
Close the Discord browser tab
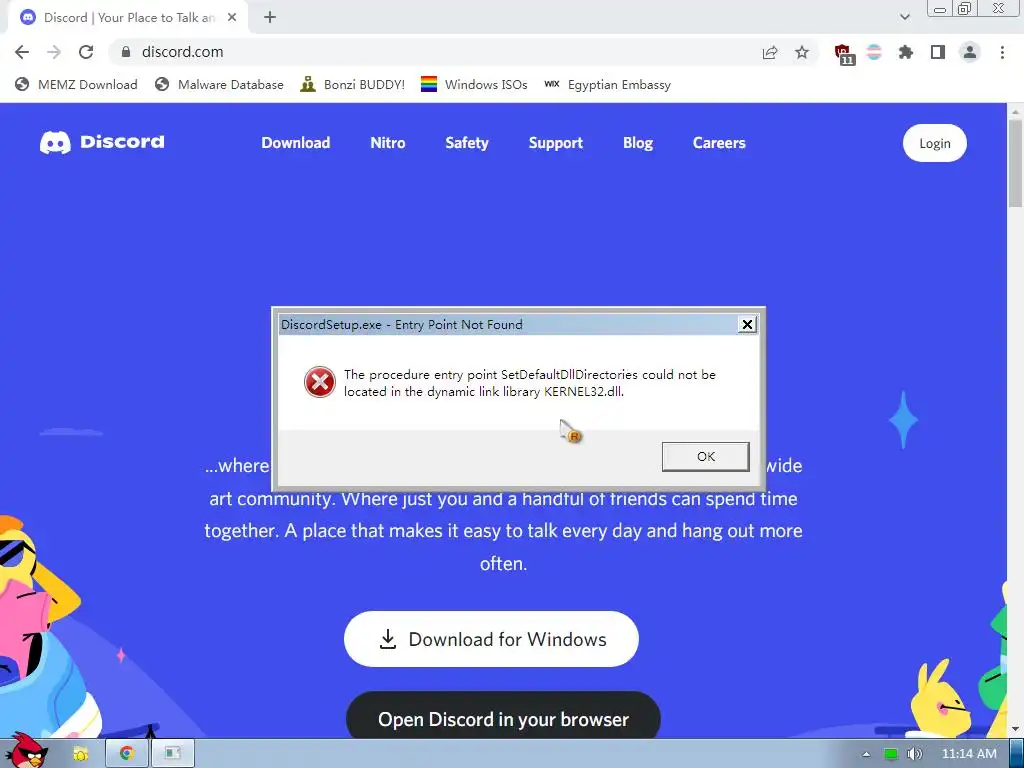232,18
